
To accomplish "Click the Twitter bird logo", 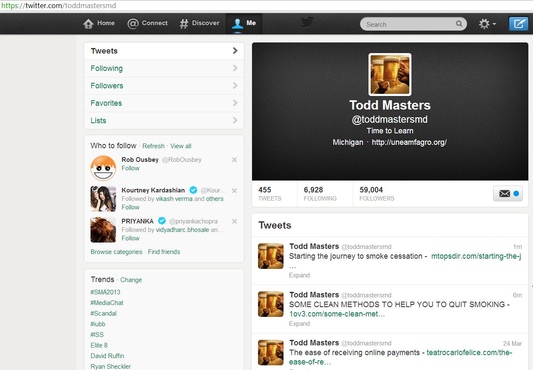I will pos(307,22).
